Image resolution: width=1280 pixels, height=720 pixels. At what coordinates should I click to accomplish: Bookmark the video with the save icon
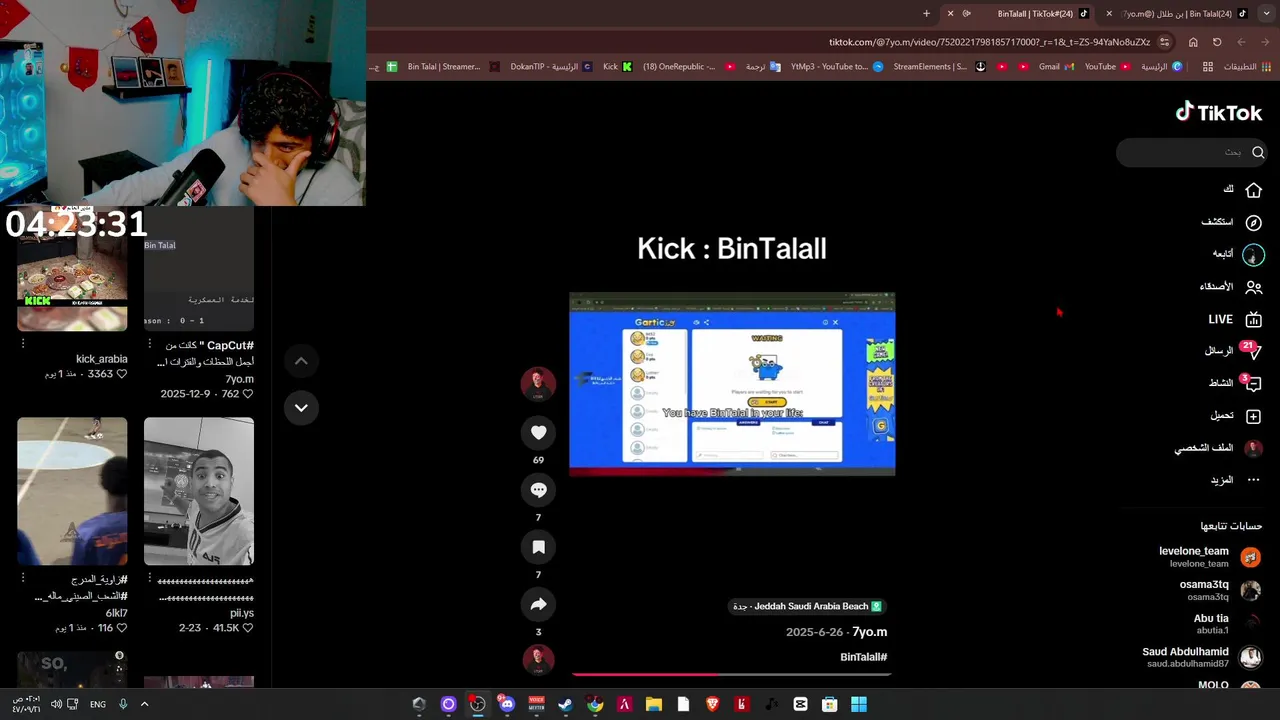(x=538, y=547)
